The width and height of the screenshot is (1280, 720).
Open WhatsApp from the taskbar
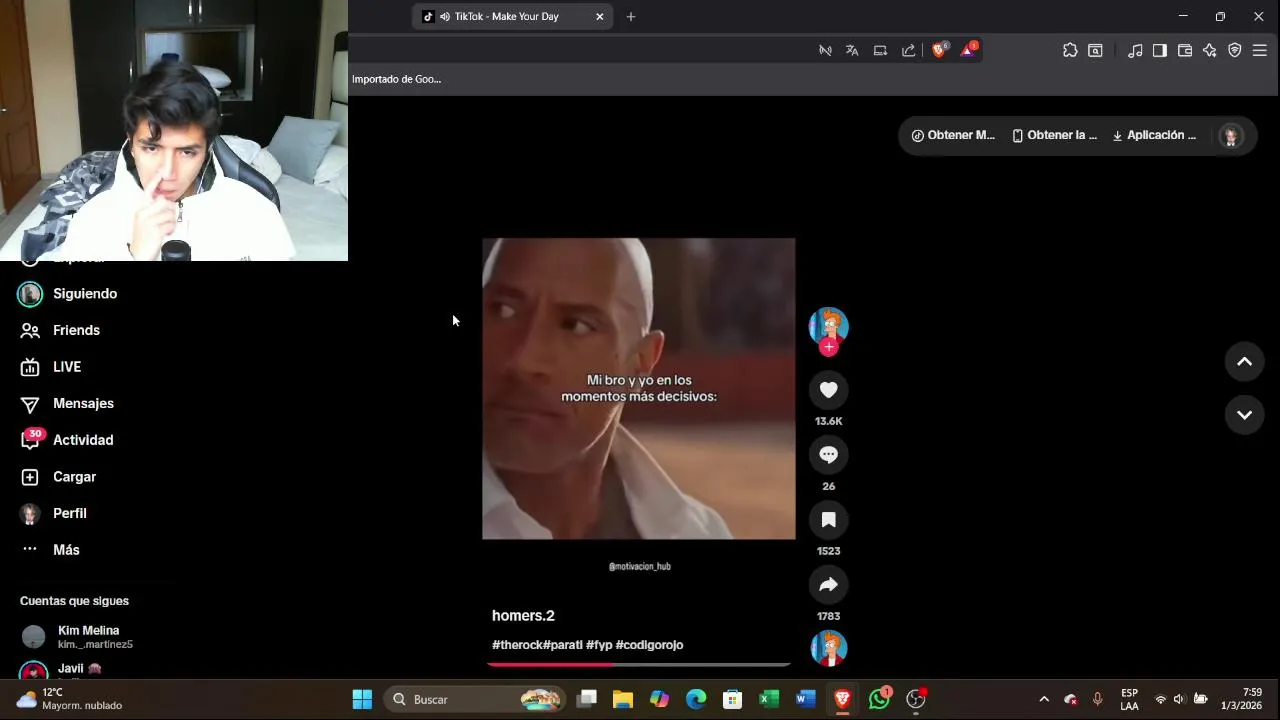(x=879, y=700)
